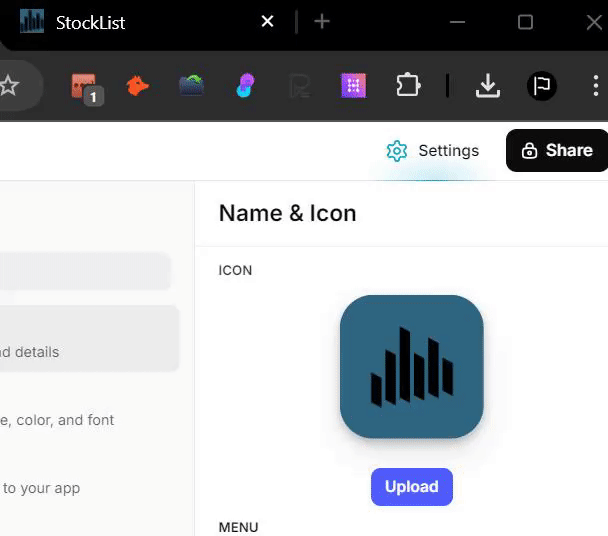Click the purple and blue blob extension

coord(245,85)
